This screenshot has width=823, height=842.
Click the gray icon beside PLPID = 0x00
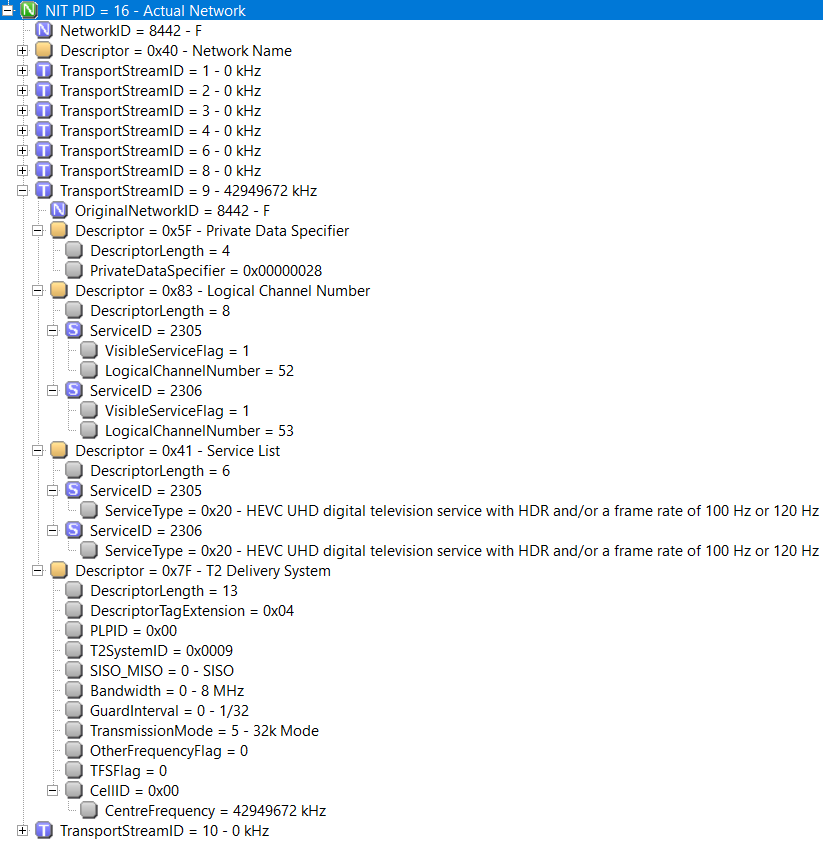click(x=74, y=630)
